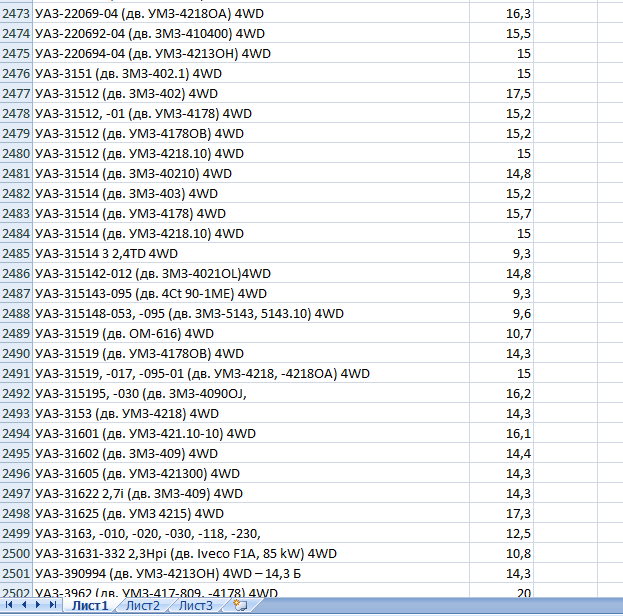Go to first sheet navigation arrow
Screen dimensions: 623x616
(x=11, y=606)
